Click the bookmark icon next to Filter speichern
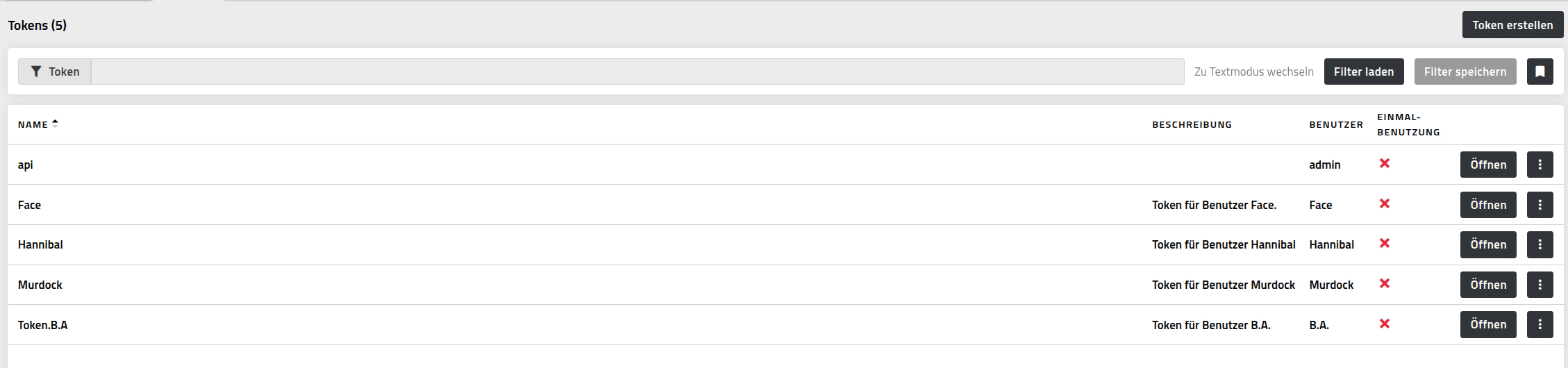 point(1540,72)
